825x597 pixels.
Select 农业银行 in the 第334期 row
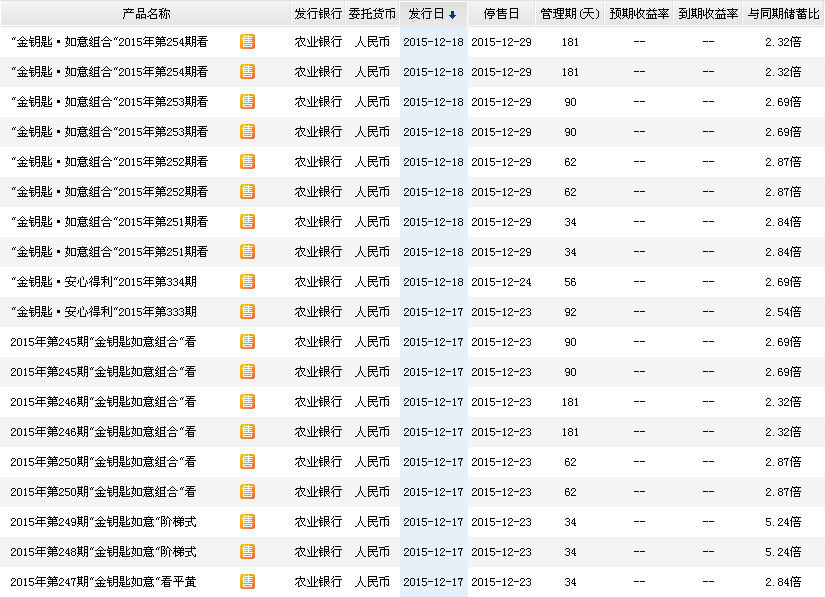318,282
